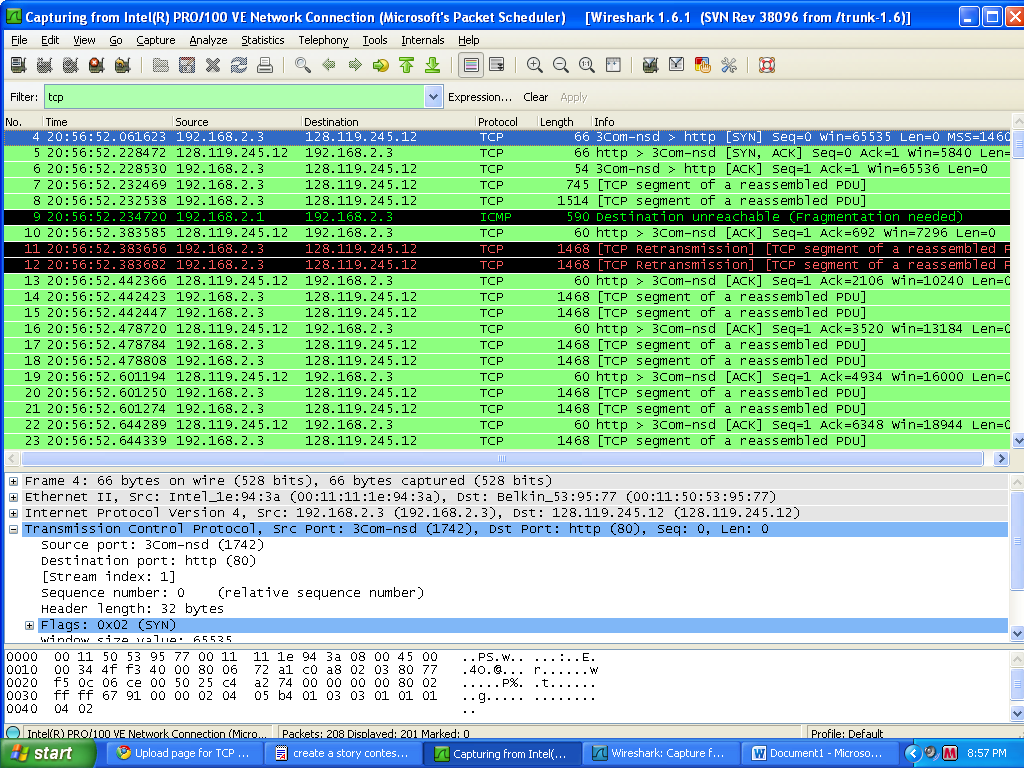Click the Expression... button

coord(480,97)
